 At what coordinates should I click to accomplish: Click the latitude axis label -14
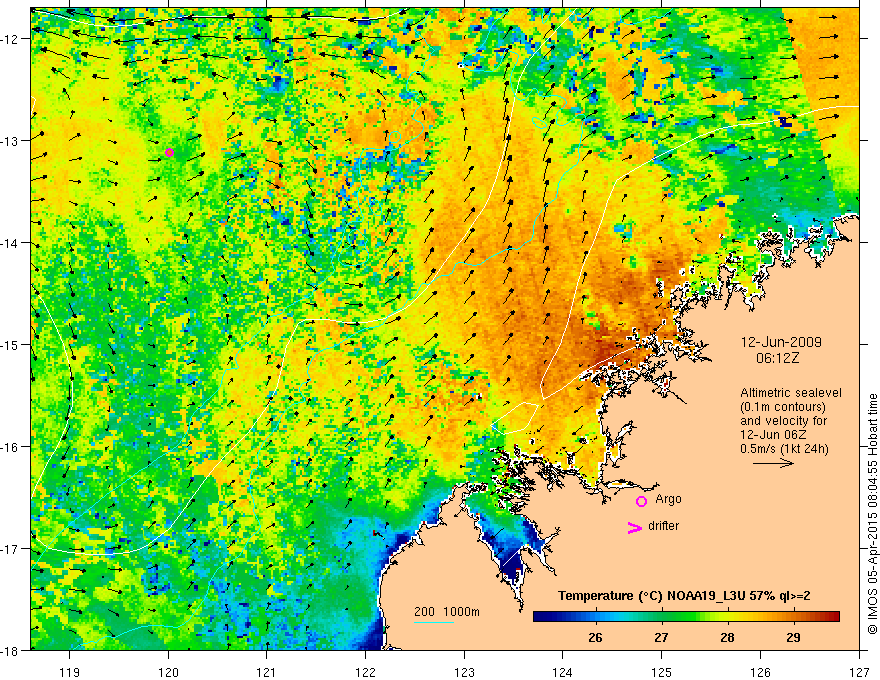pos(11,243)
